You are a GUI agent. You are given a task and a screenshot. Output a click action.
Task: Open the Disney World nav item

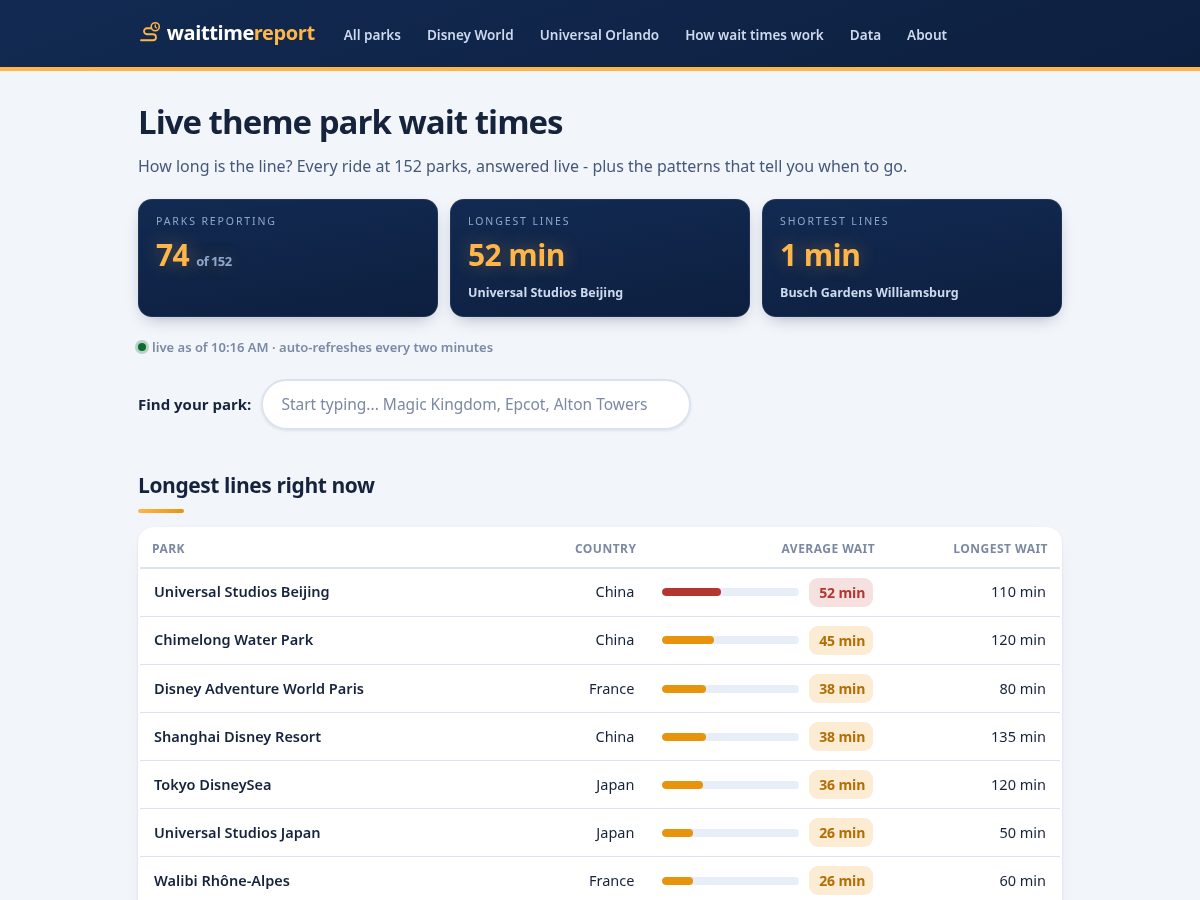470,35
